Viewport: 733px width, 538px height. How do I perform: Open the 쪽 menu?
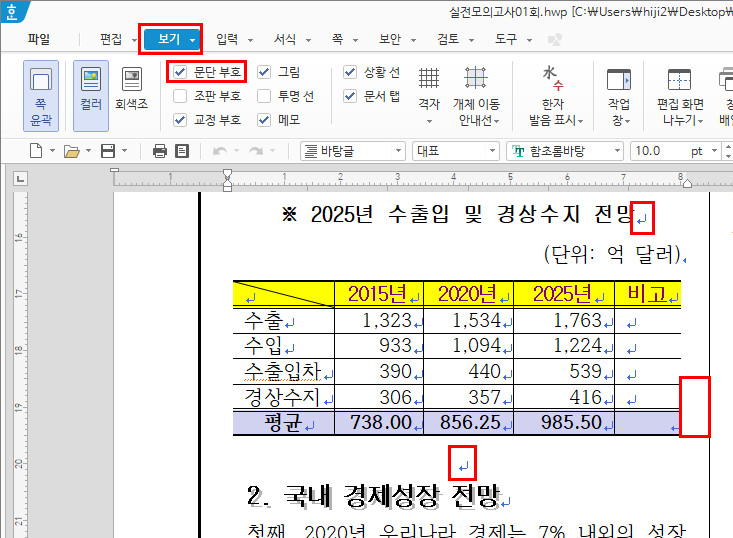[x=337, y=39]
